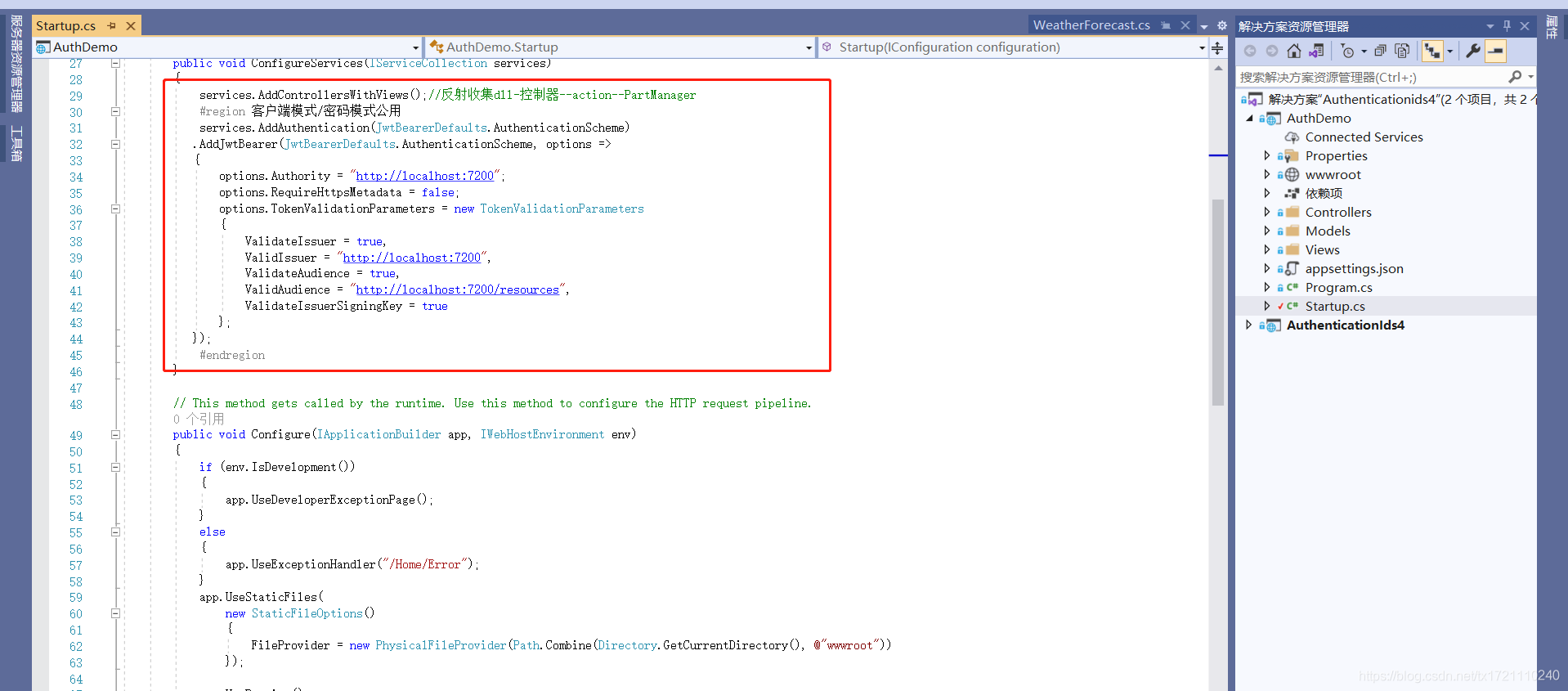This screenshot has height=691, width=1568.
Task: Toggle auto-hide pin on Solution Explorer panel
Action: tap(1508, 26)
